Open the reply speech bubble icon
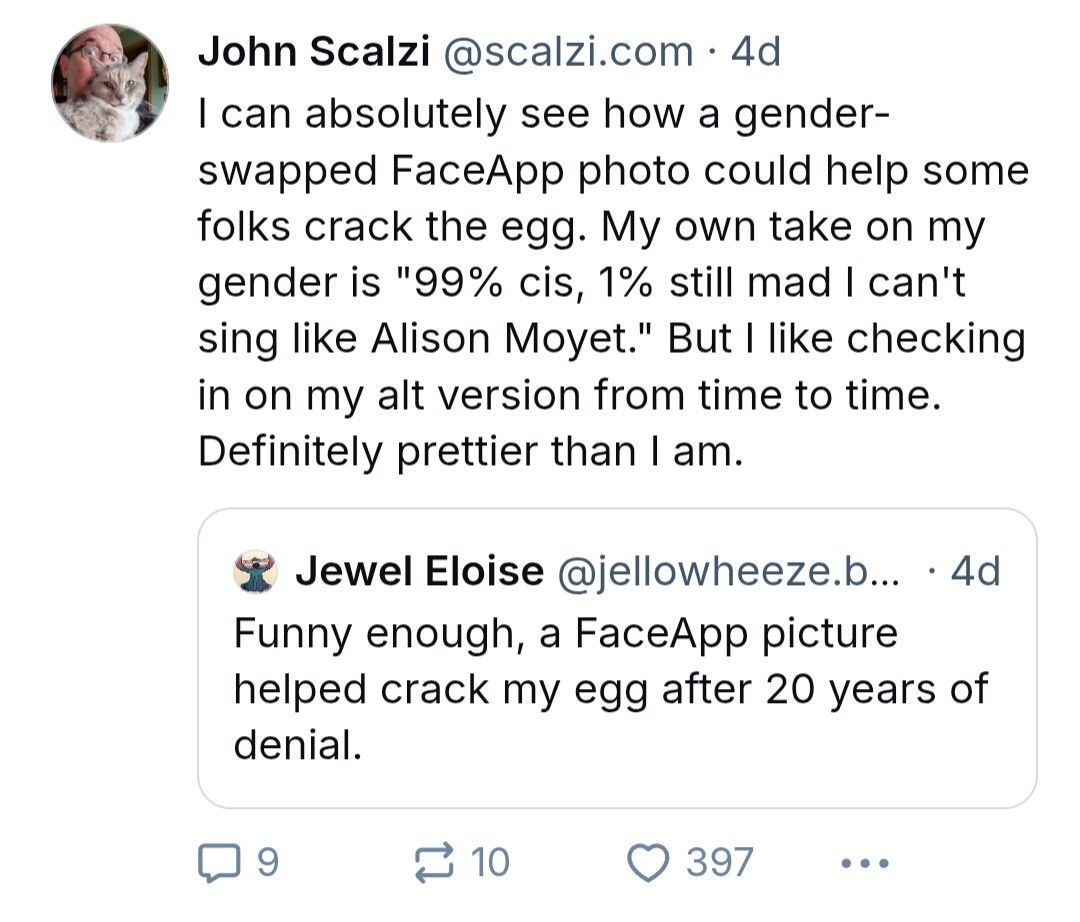This screenshot has height=922, width=1080. pos(219,862)
